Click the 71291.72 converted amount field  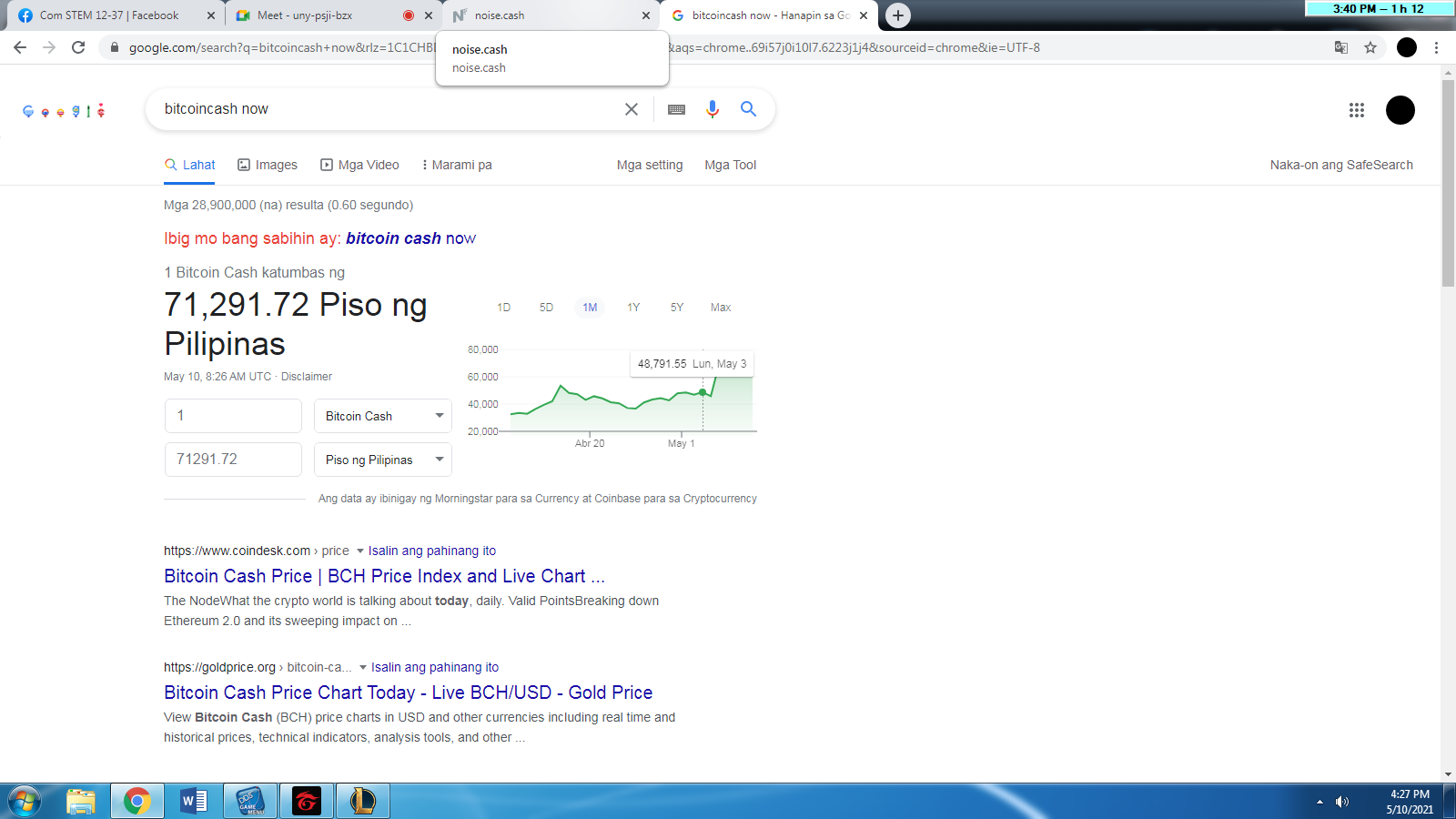coord(233,460)
